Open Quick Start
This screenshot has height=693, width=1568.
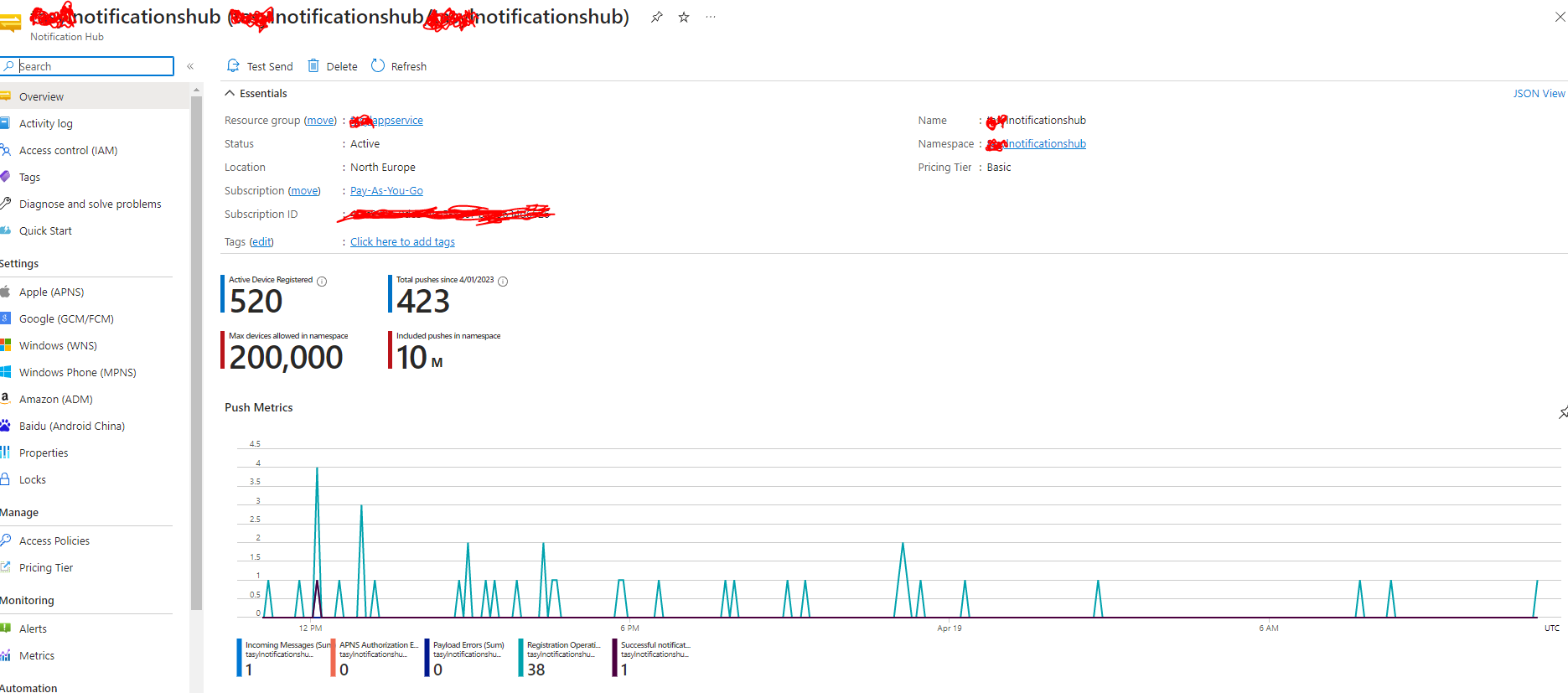[x=45, y=230]
